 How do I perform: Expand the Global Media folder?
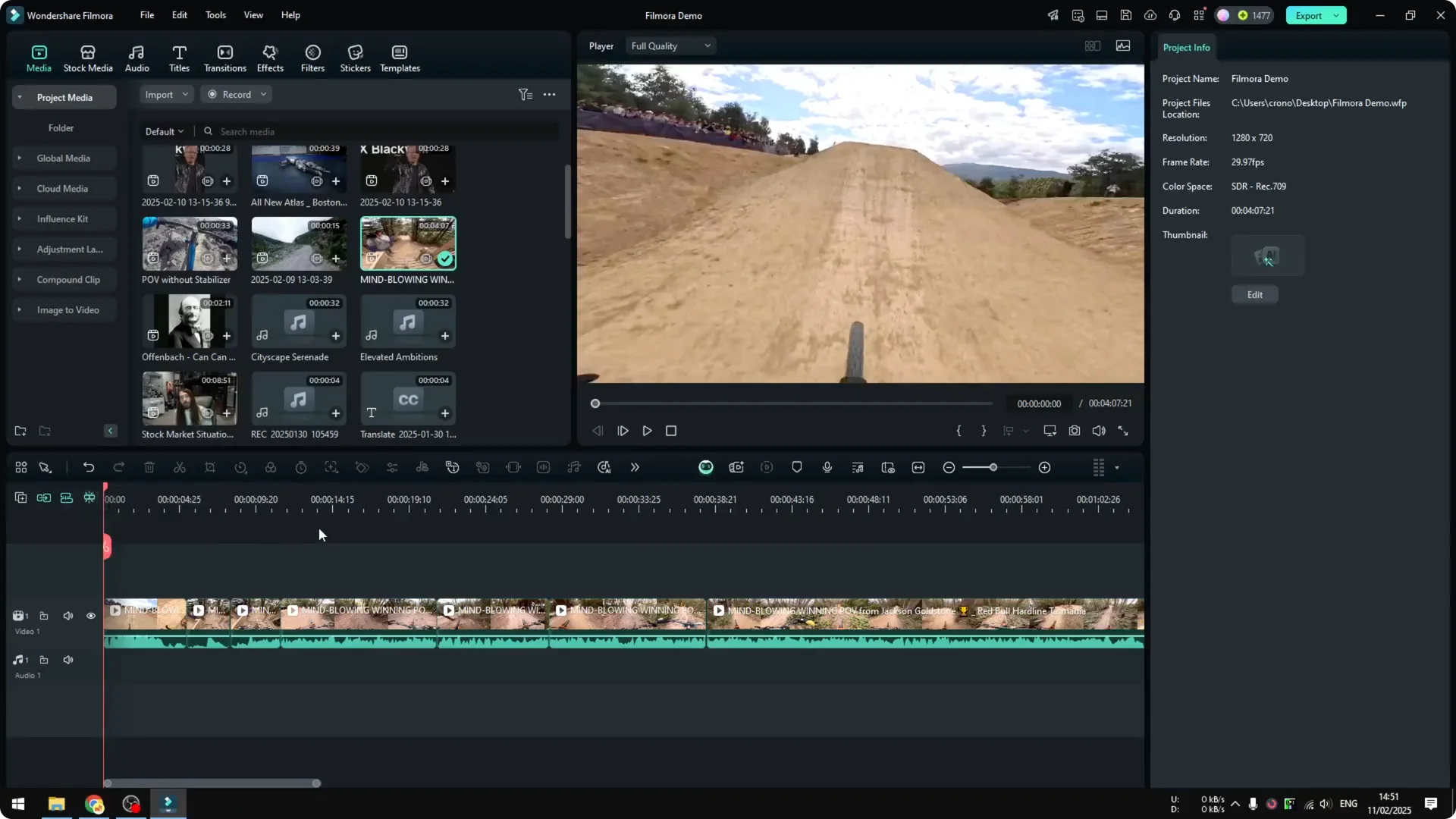coord(19,158)
